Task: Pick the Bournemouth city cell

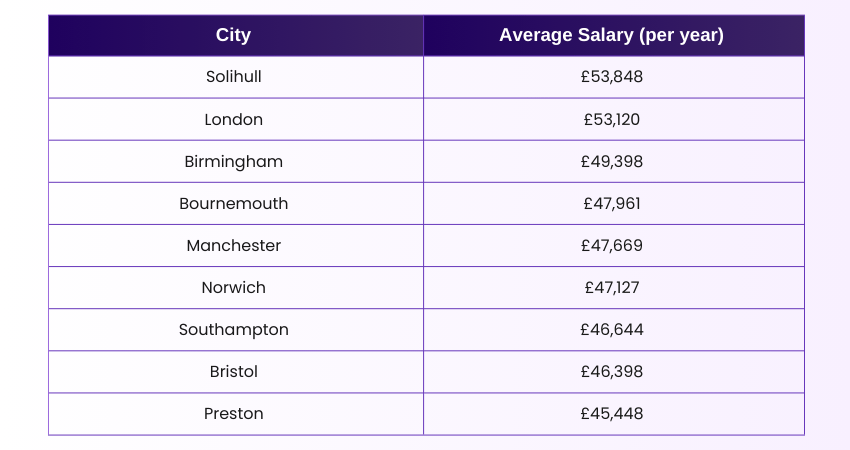Action: (234, 203)
